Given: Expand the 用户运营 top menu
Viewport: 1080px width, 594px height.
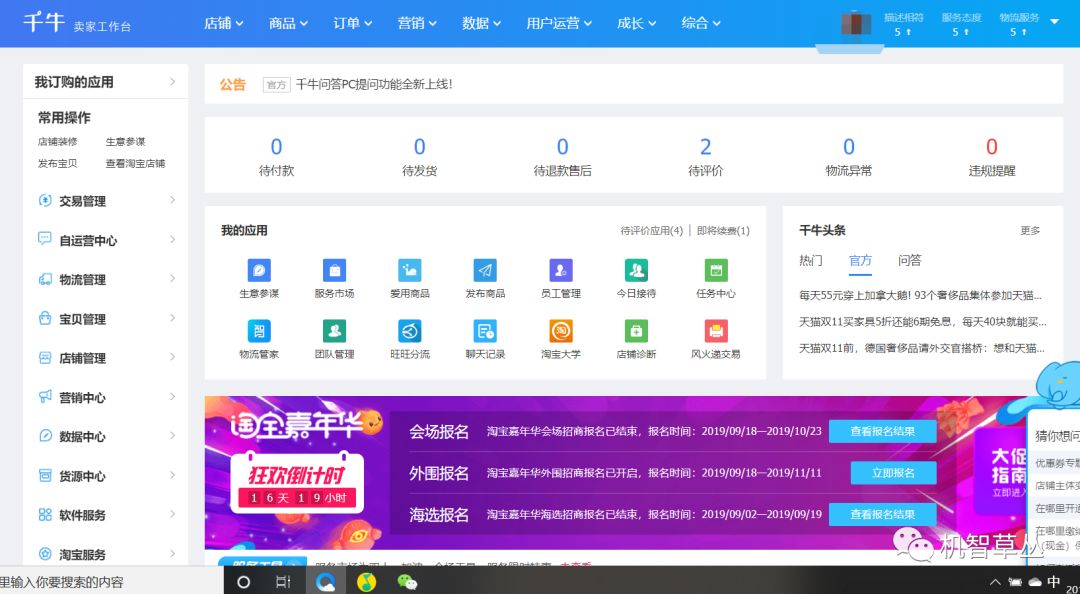Looking at the screenshot, I should point(559,23).
